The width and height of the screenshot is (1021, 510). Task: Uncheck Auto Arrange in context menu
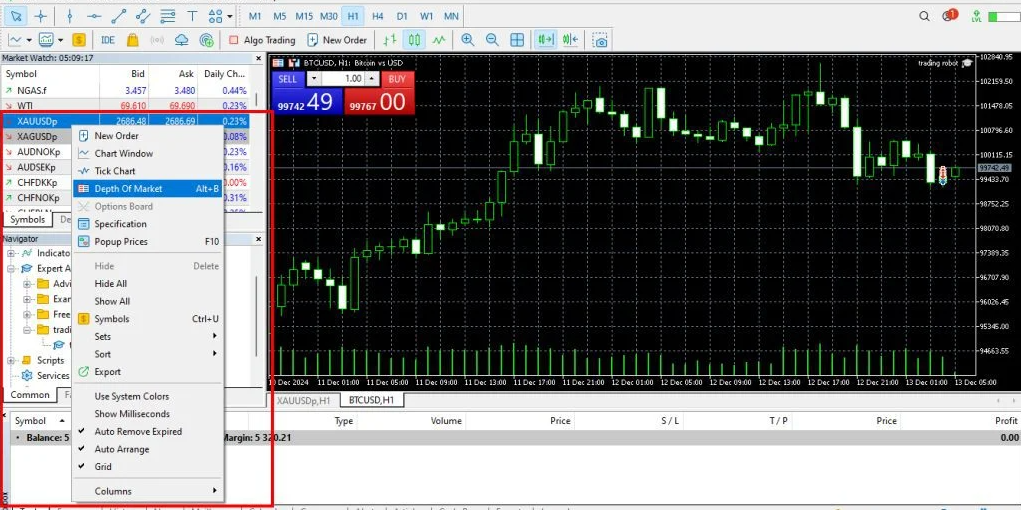point(121,449)
